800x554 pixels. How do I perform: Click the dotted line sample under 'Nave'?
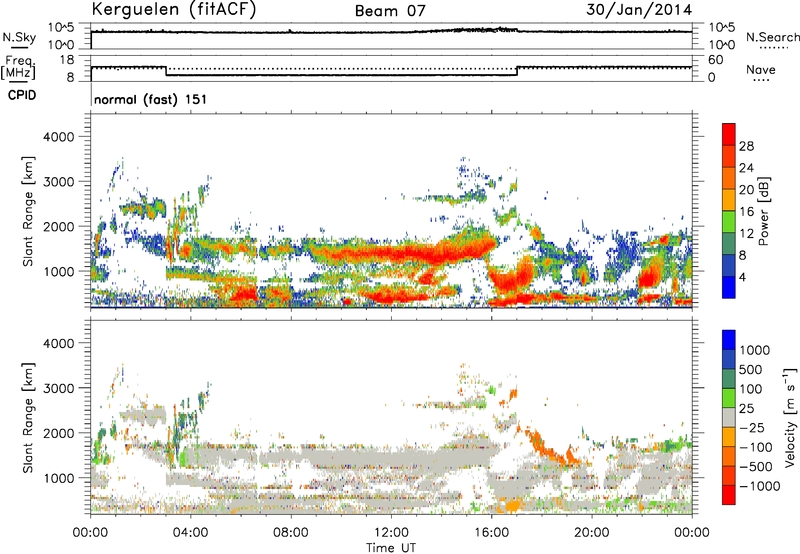(x=761, y=81)
